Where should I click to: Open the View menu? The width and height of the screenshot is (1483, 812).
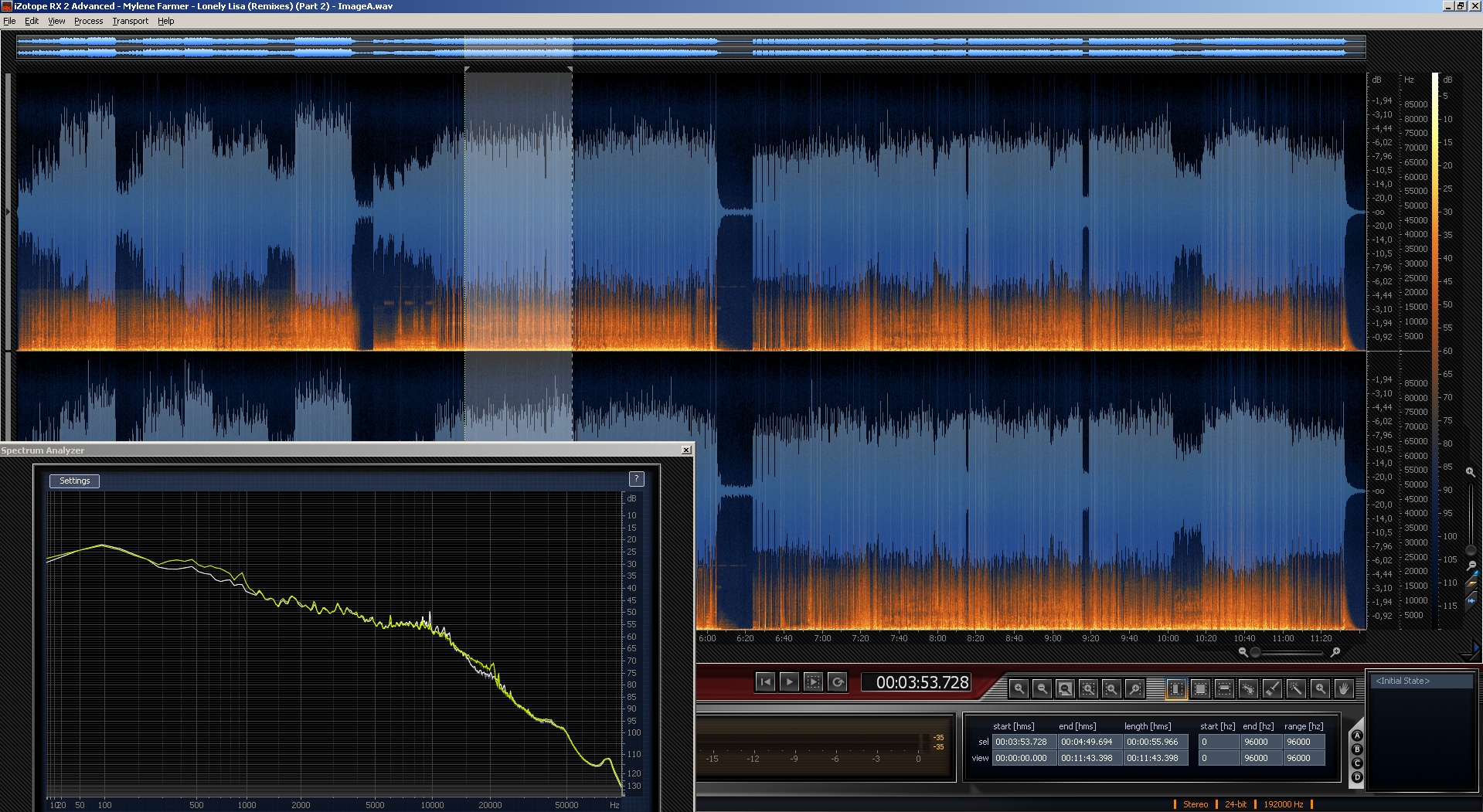[56, 21]
